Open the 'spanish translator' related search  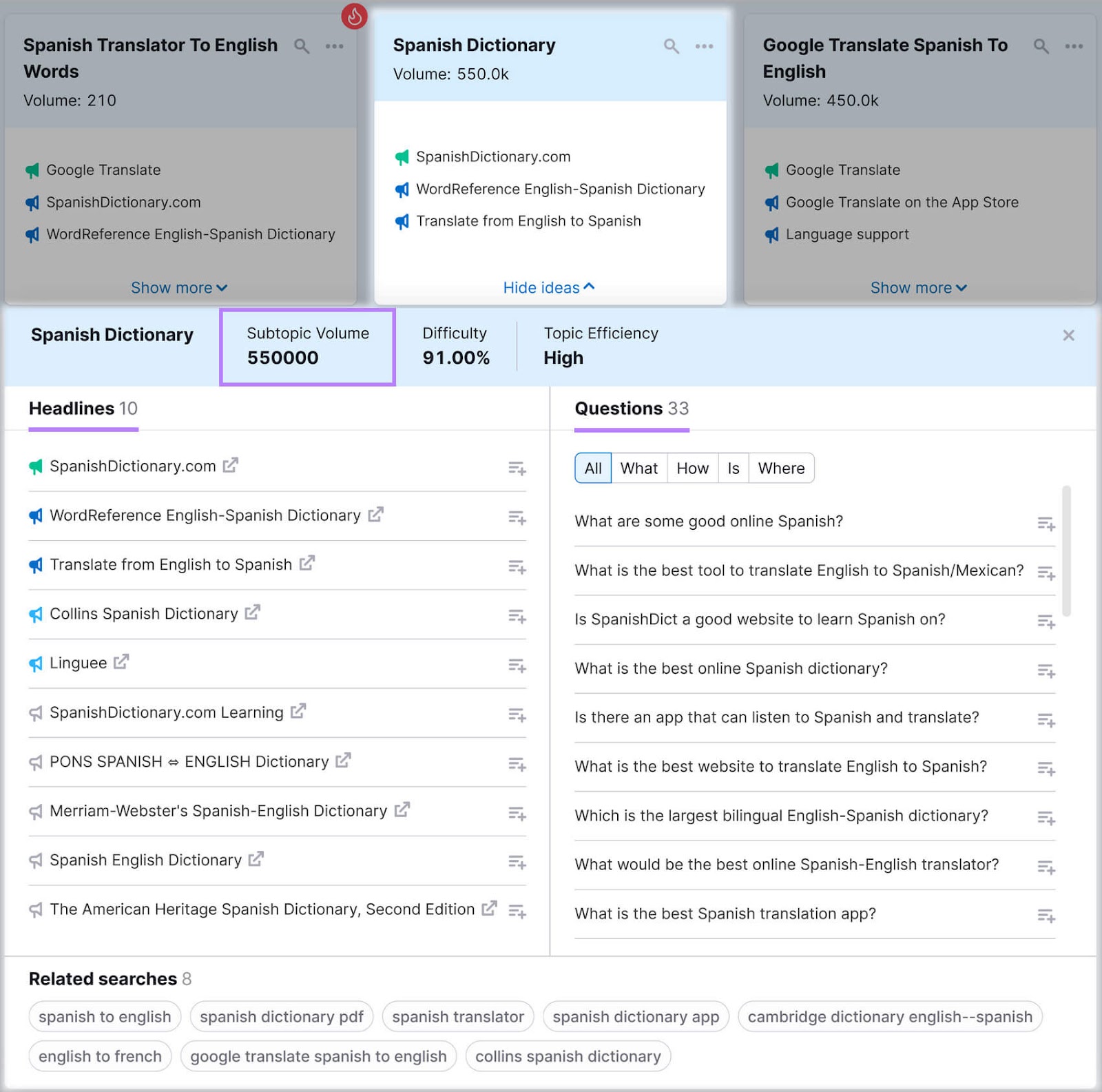point(457,1016)
